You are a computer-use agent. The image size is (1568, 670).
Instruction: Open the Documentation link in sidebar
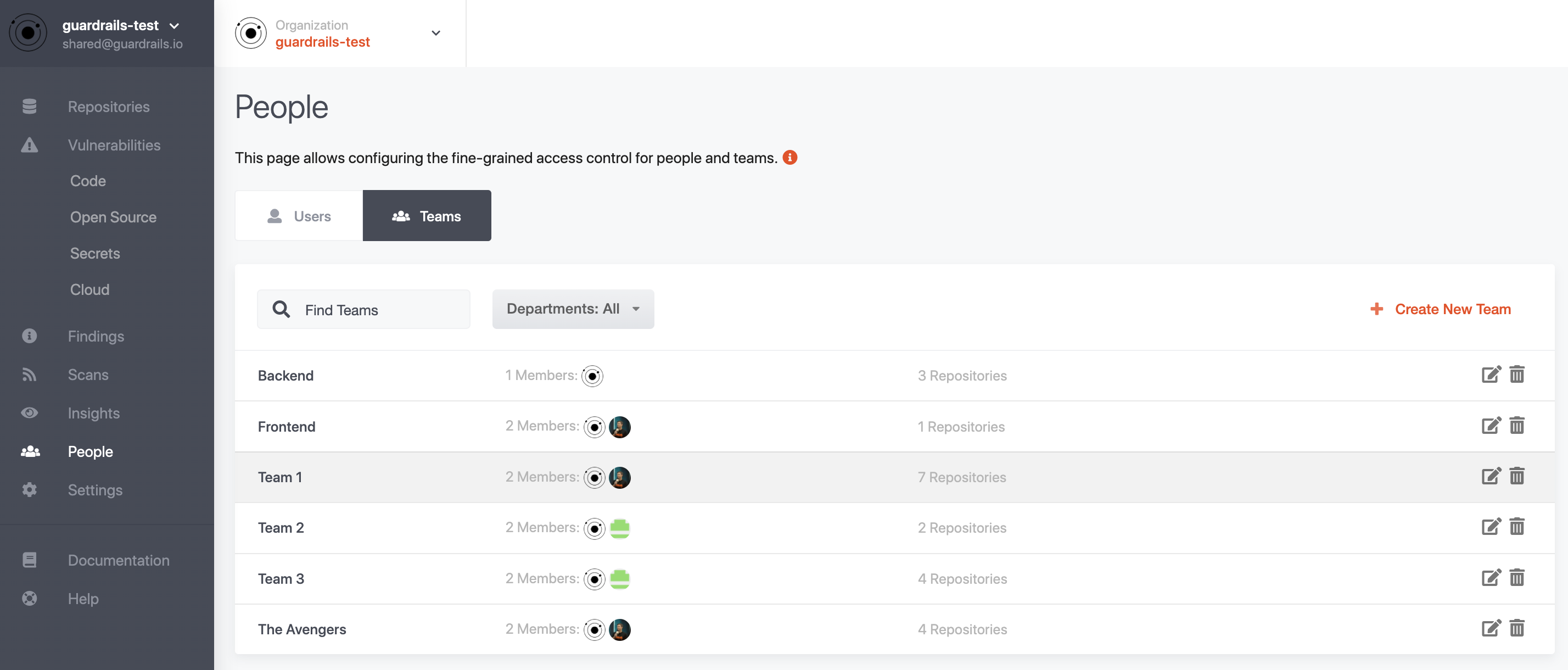pyautogui.click(x=119, y=560)
